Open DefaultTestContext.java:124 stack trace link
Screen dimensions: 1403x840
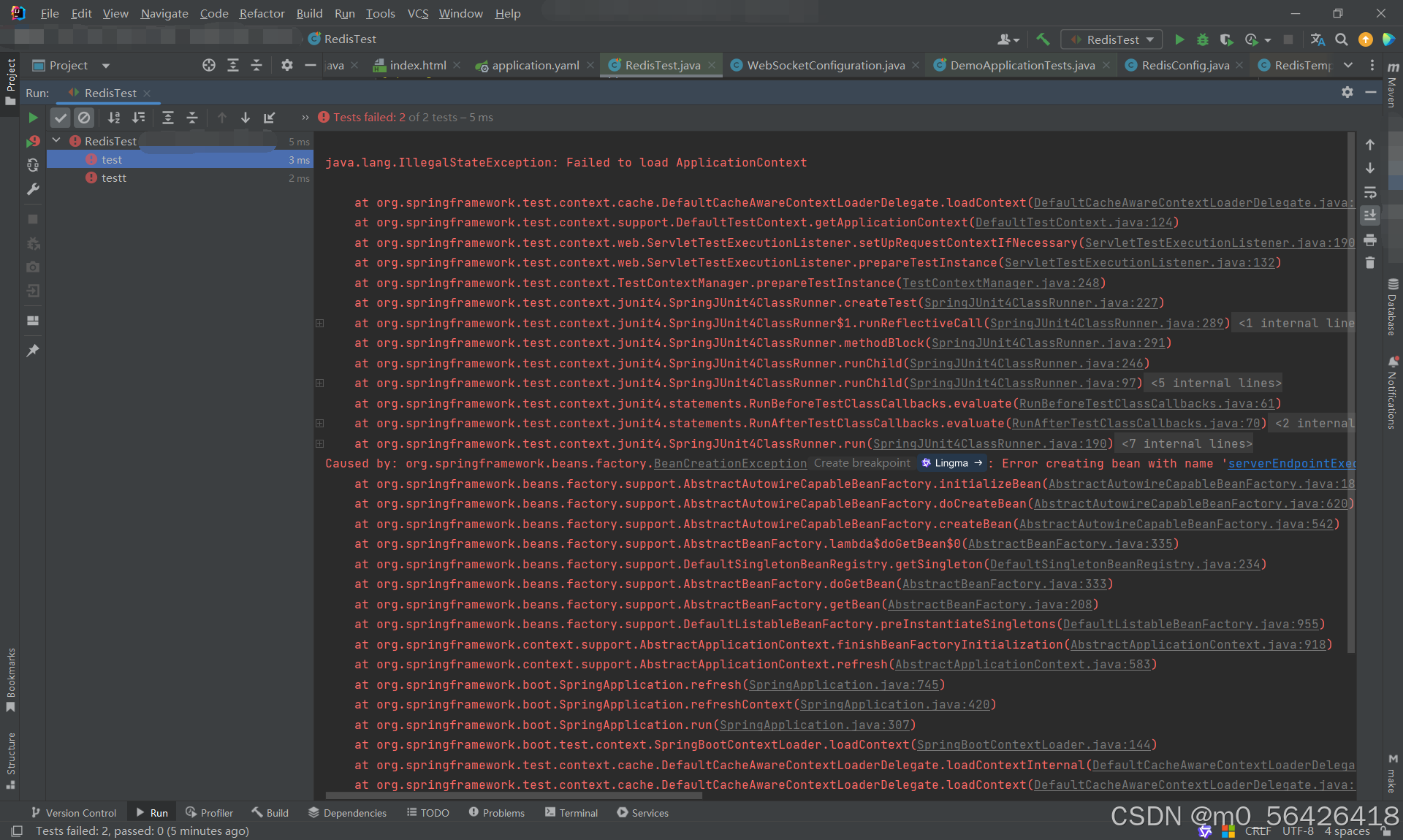pos(1073,223)
